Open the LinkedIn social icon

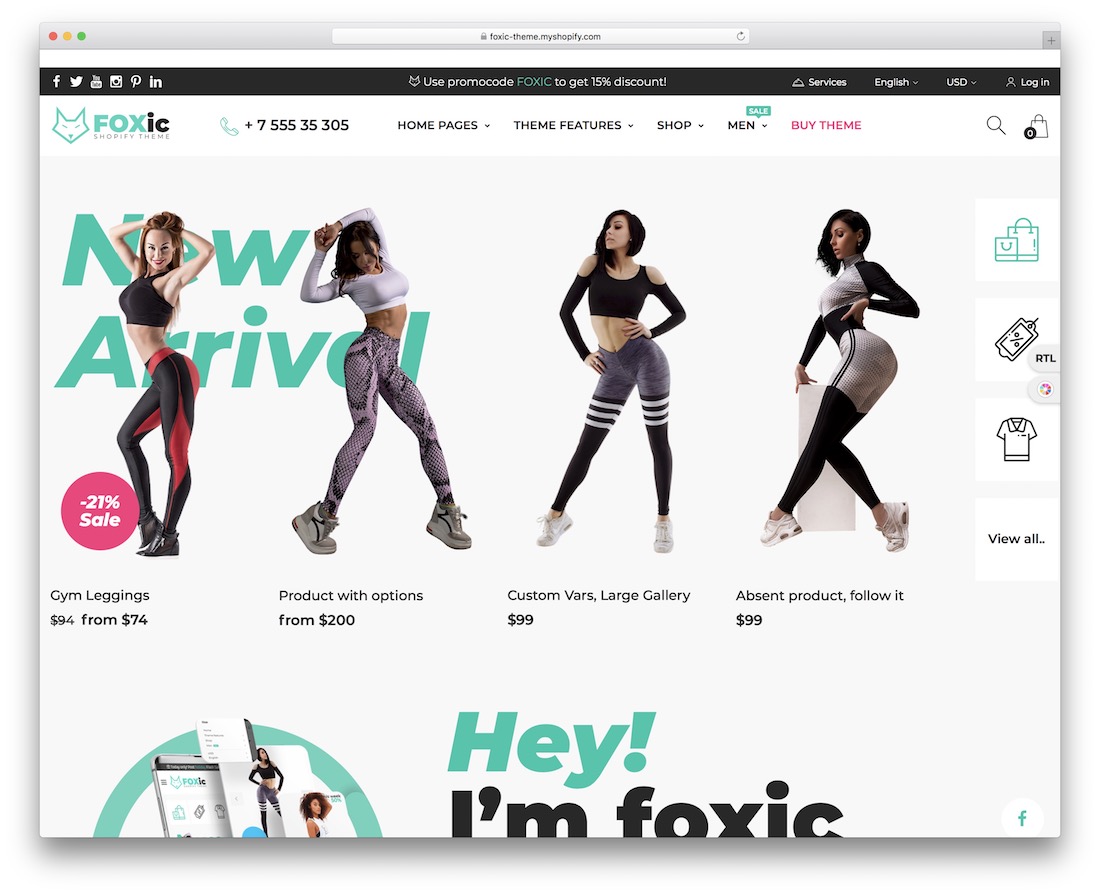click(x=156, y=81)
